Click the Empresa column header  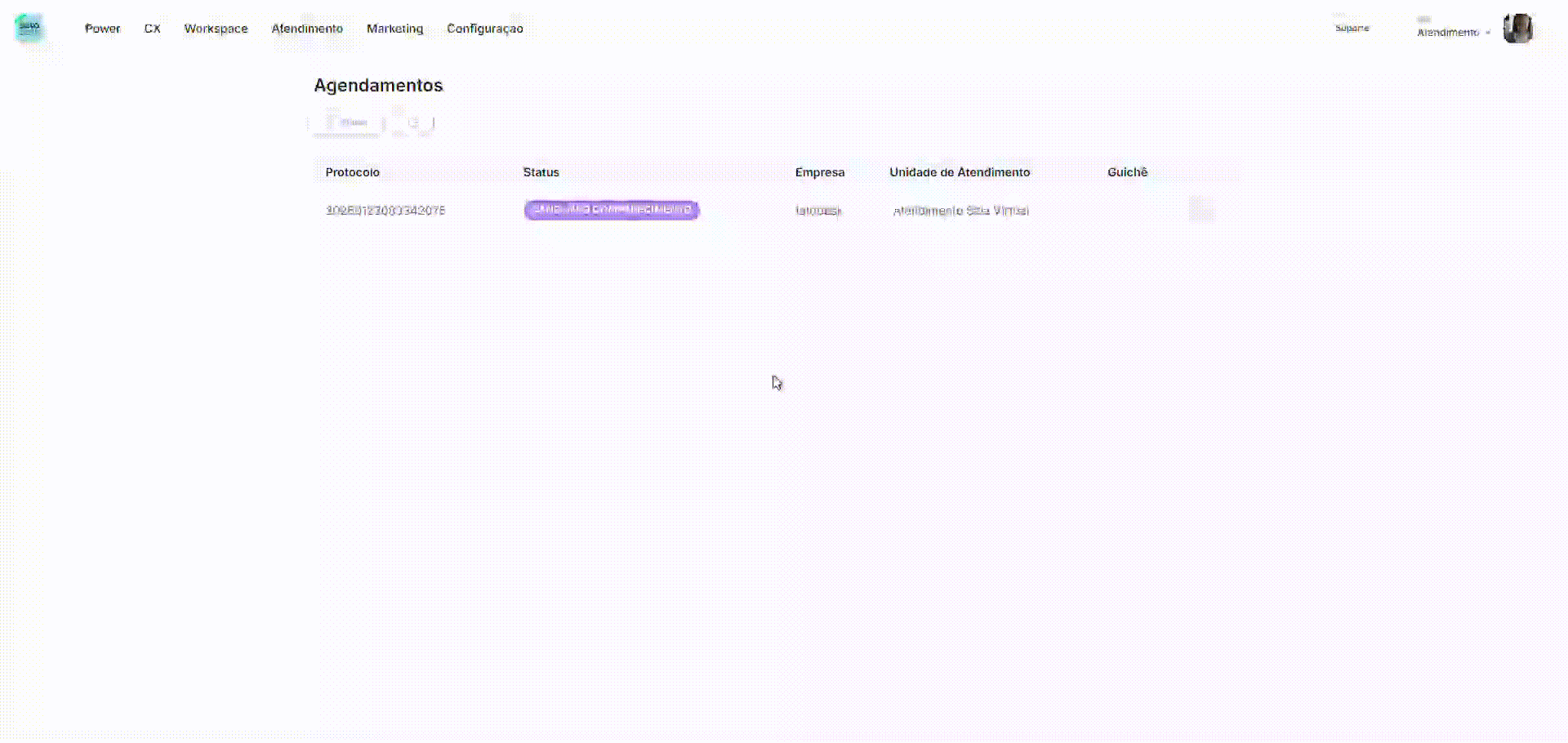point(819,172)
